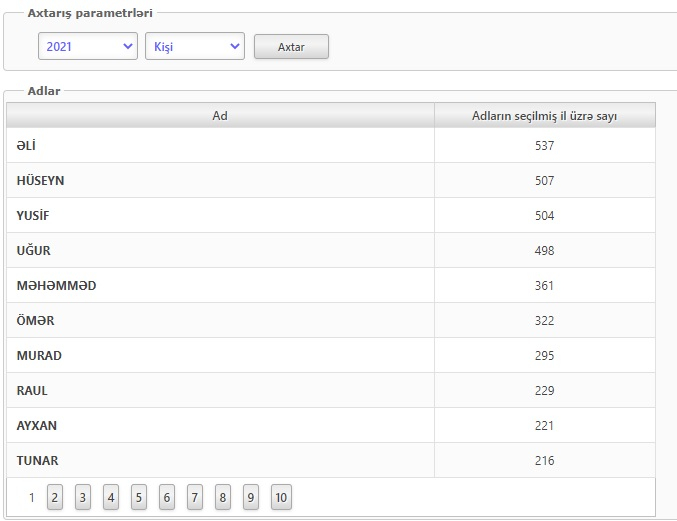Click the Axtar search button
This screenshot has height=521, width=677.
291,47
